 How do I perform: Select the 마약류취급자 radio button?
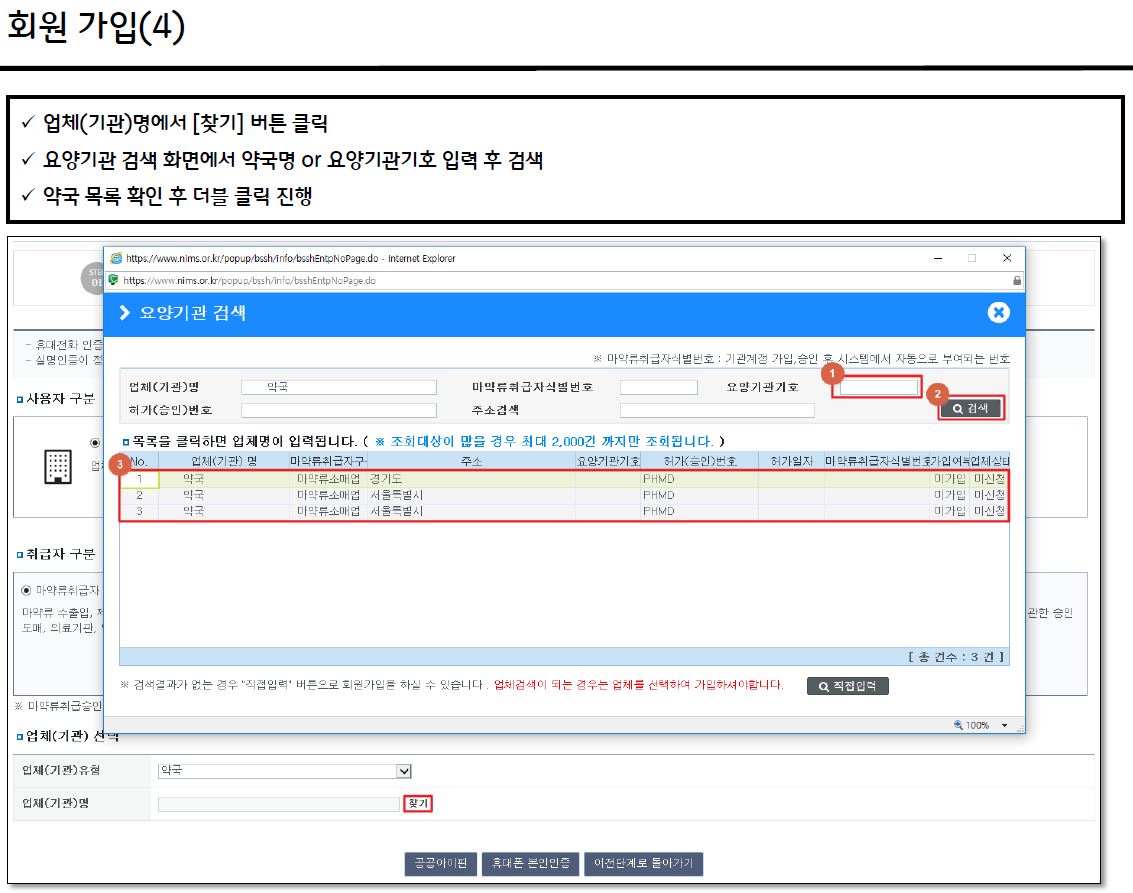coord(27,589)
